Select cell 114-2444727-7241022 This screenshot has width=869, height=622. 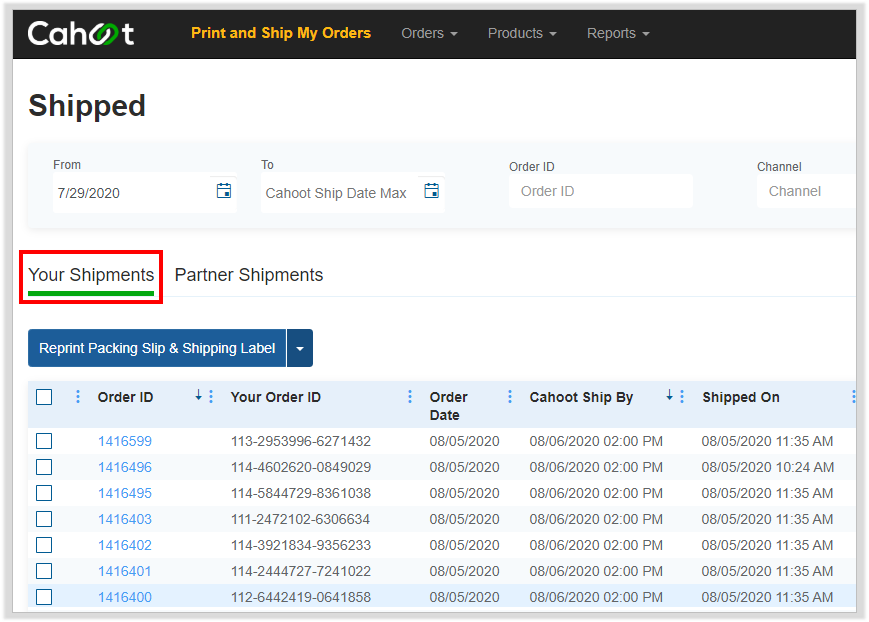click(301, 572)
